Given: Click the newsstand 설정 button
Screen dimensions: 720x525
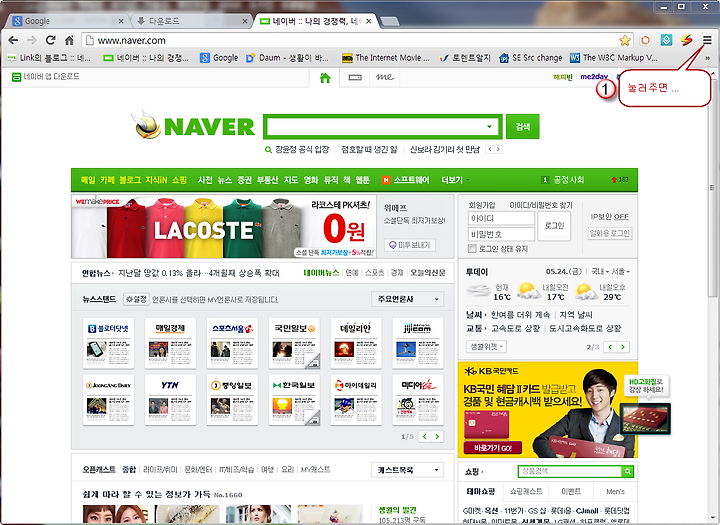Looking at the screenshot, I should click(x=136, y=299).
